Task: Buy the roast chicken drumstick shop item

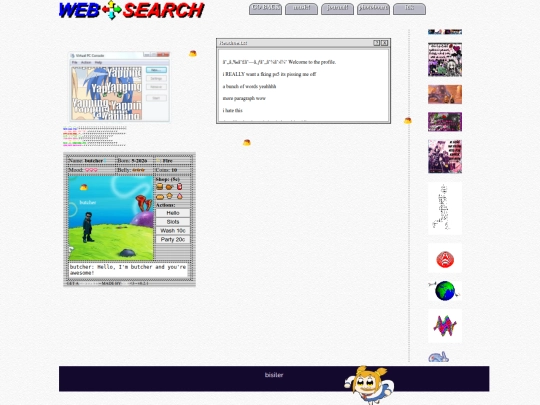Action: (x=169, y=187)
